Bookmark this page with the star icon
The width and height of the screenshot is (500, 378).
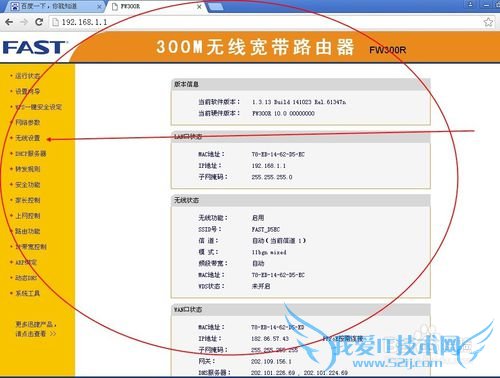488,22
